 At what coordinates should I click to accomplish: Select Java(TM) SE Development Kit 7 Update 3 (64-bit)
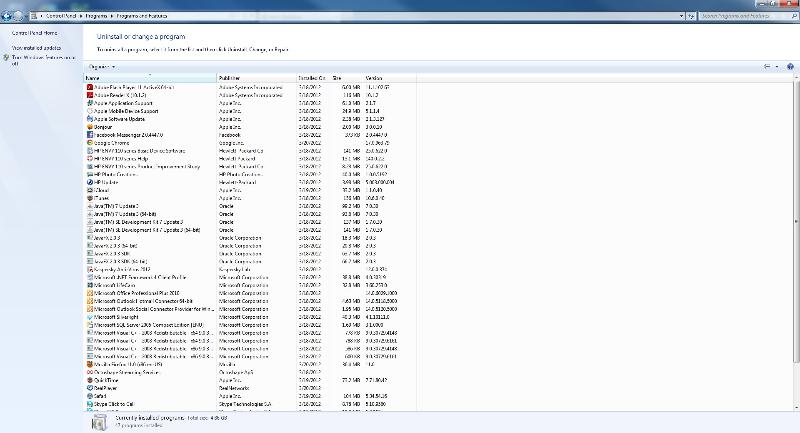(250, 230)
